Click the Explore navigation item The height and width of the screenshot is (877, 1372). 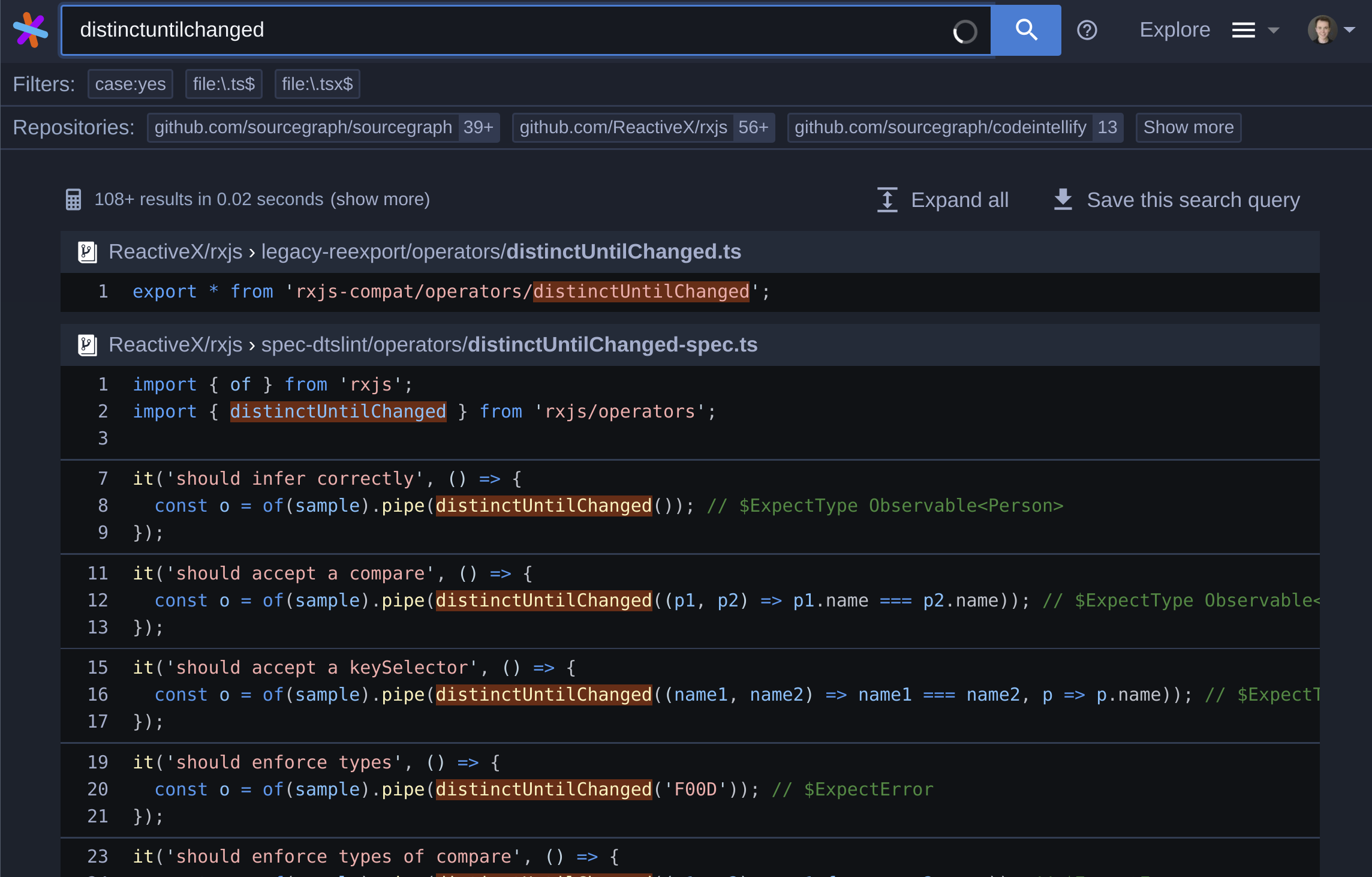click(x=1174, y=30)
